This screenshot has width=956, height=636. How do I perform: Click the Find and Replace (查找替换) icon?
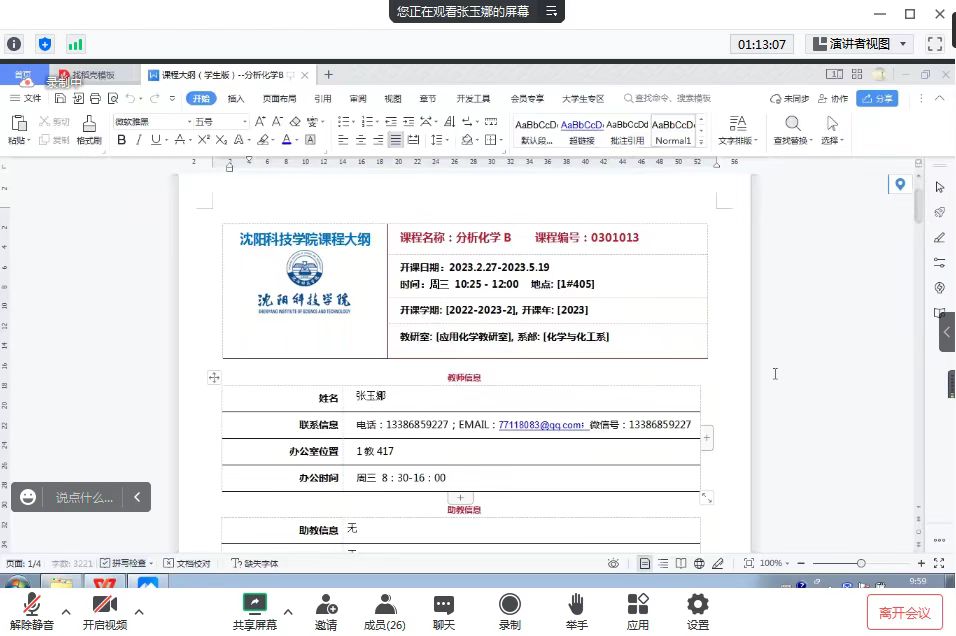point(792,128)
